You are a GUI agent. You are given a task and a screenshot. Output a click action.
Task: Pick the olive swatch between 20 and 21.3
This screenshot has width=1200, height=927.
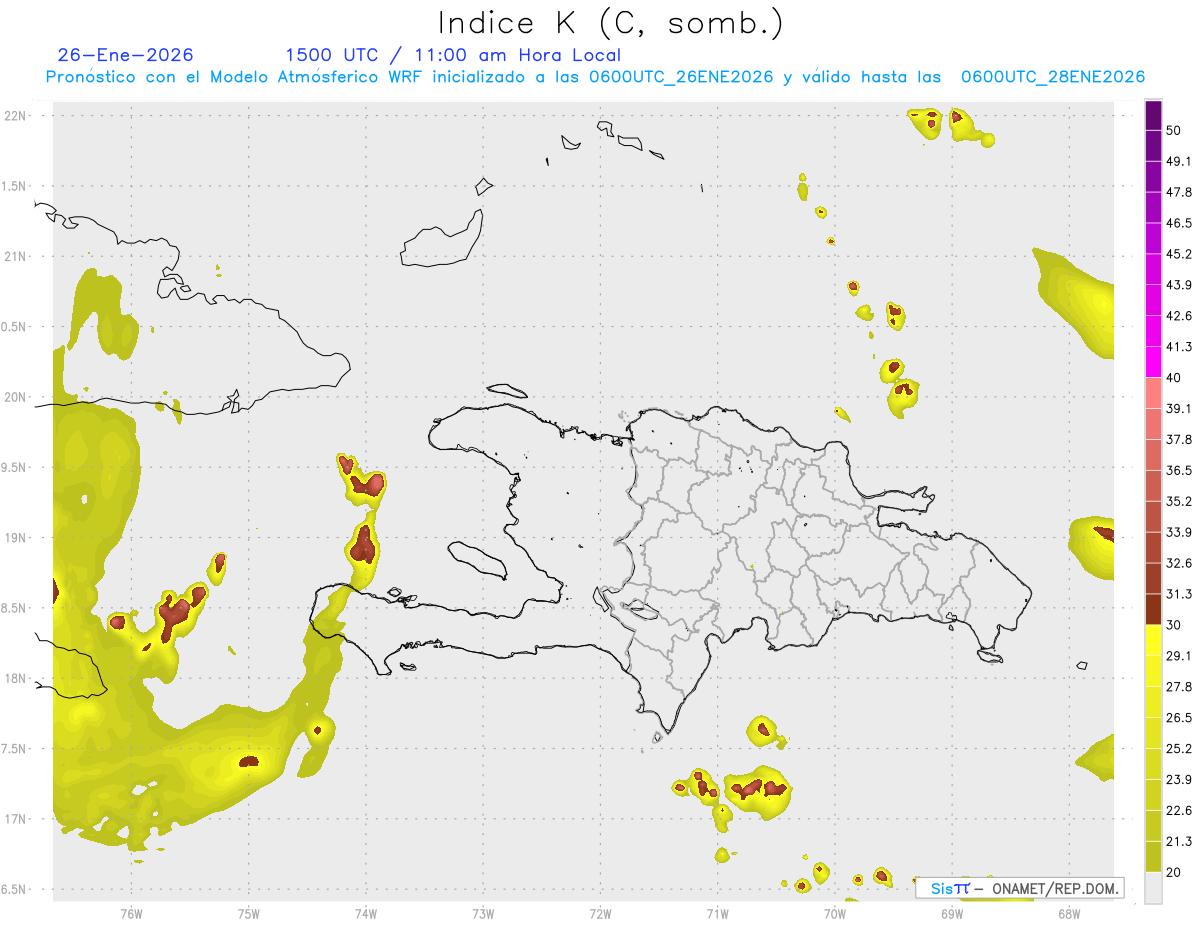[x=1154, y=857]
